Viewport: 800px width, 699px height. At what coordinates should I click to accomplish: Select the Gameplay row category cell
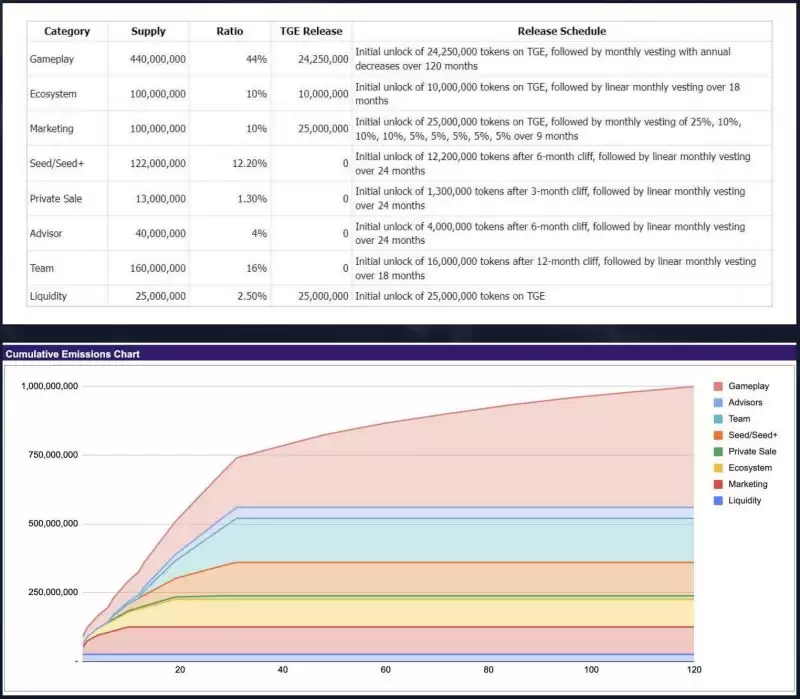pyautogui.click(x=52, y=60)
